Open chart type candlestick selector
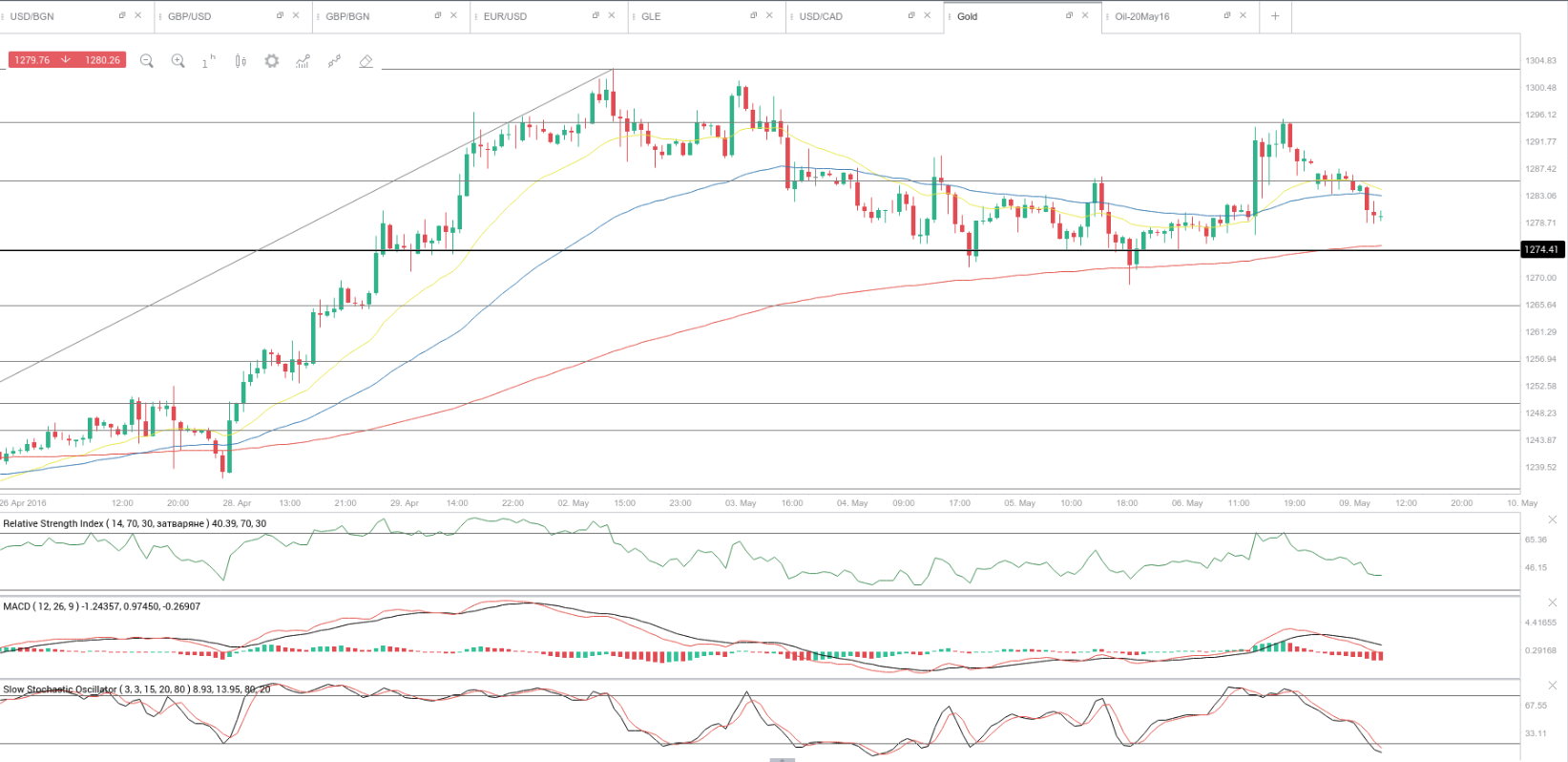 point(240,61)
